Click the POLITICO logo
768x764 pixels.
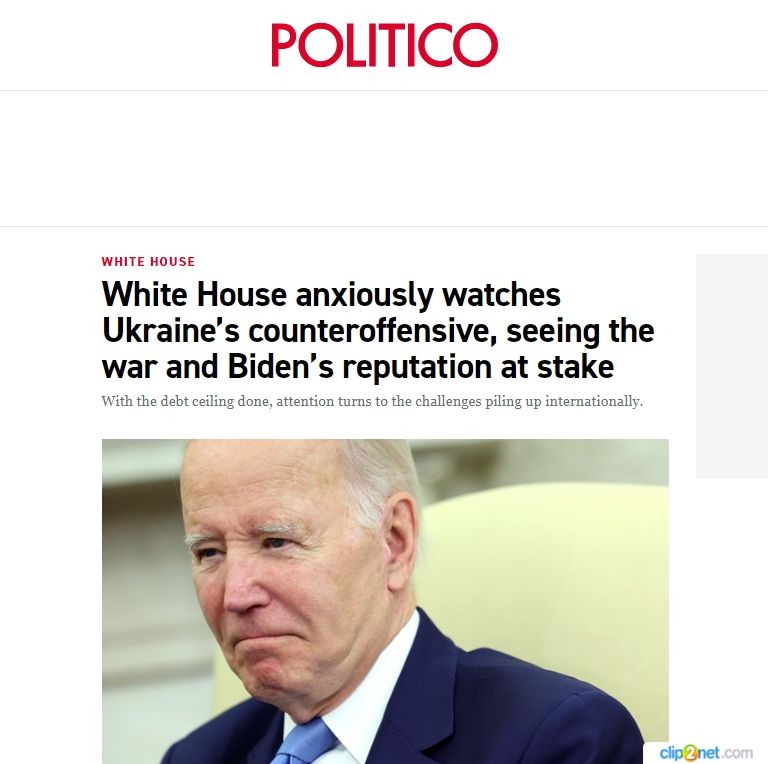[x=384, y=45]
